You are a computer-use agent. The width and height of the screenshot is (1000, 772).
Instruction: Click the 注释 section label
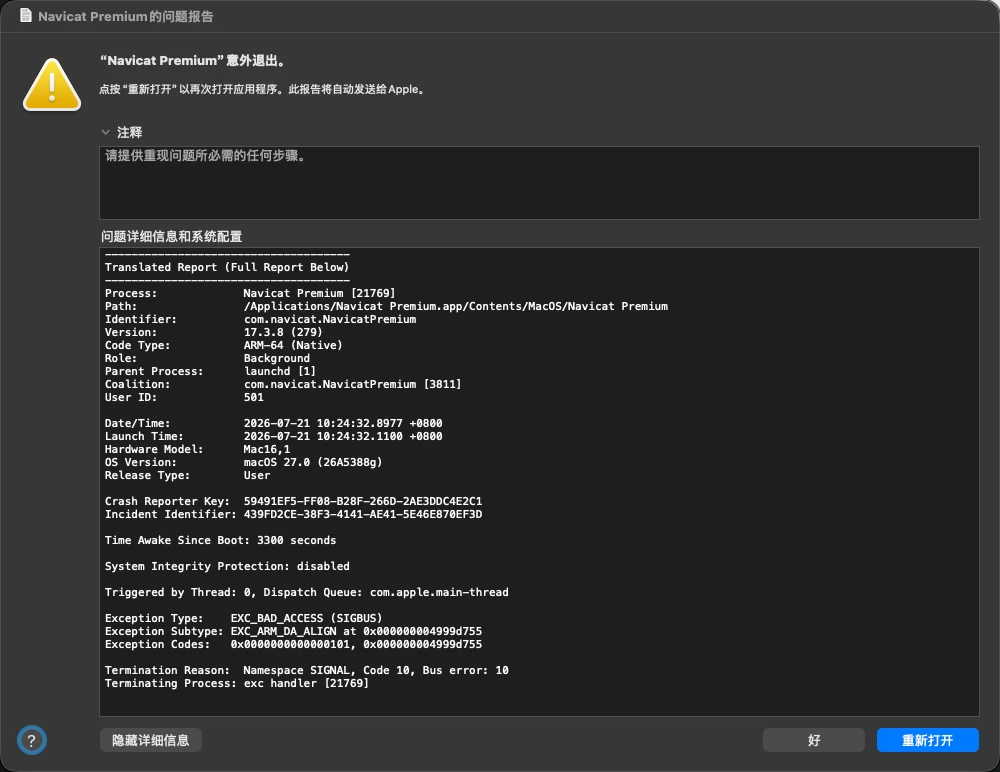coord(129,132)
